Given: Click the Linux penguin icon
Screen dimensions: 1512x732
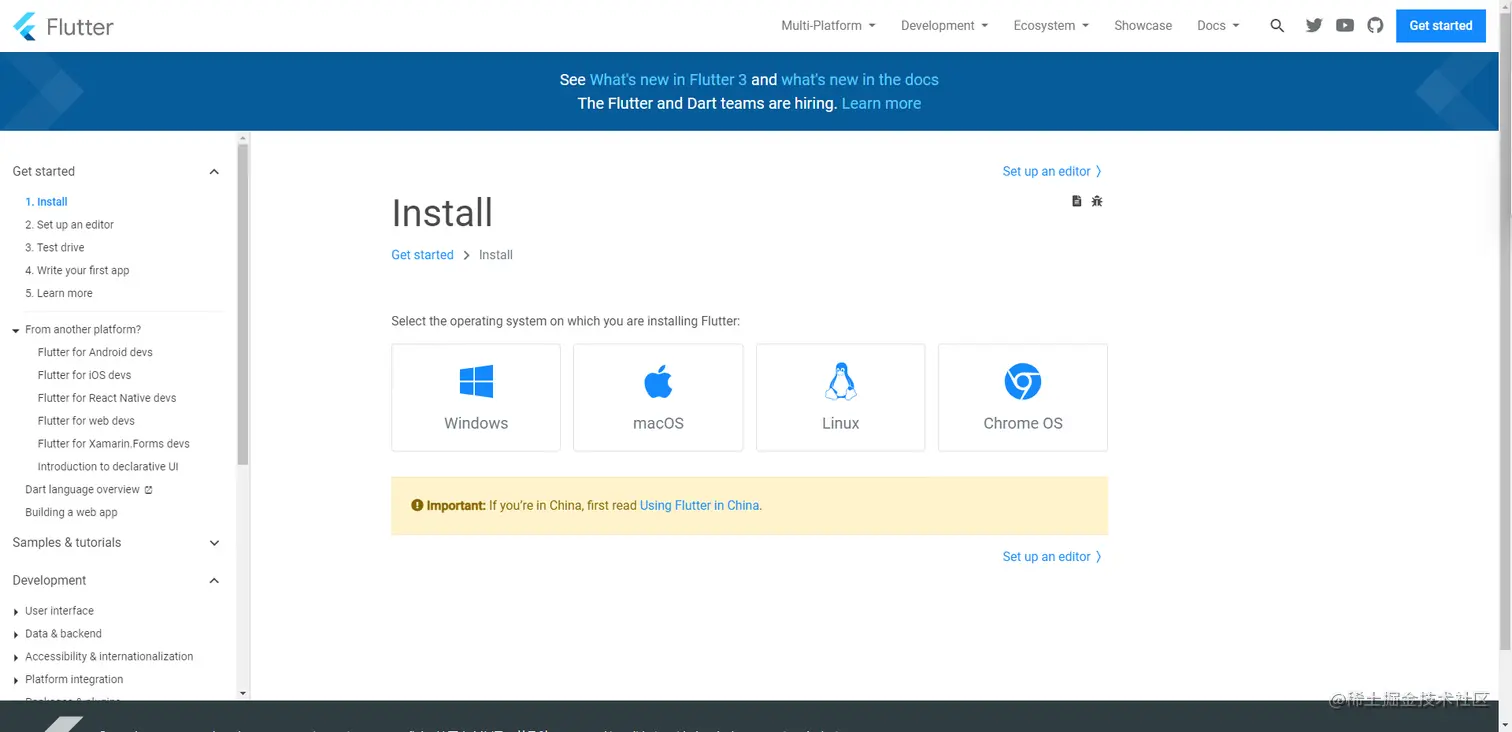Looking at the screenshot, I should pyautogui.click(x=840, y=381).
